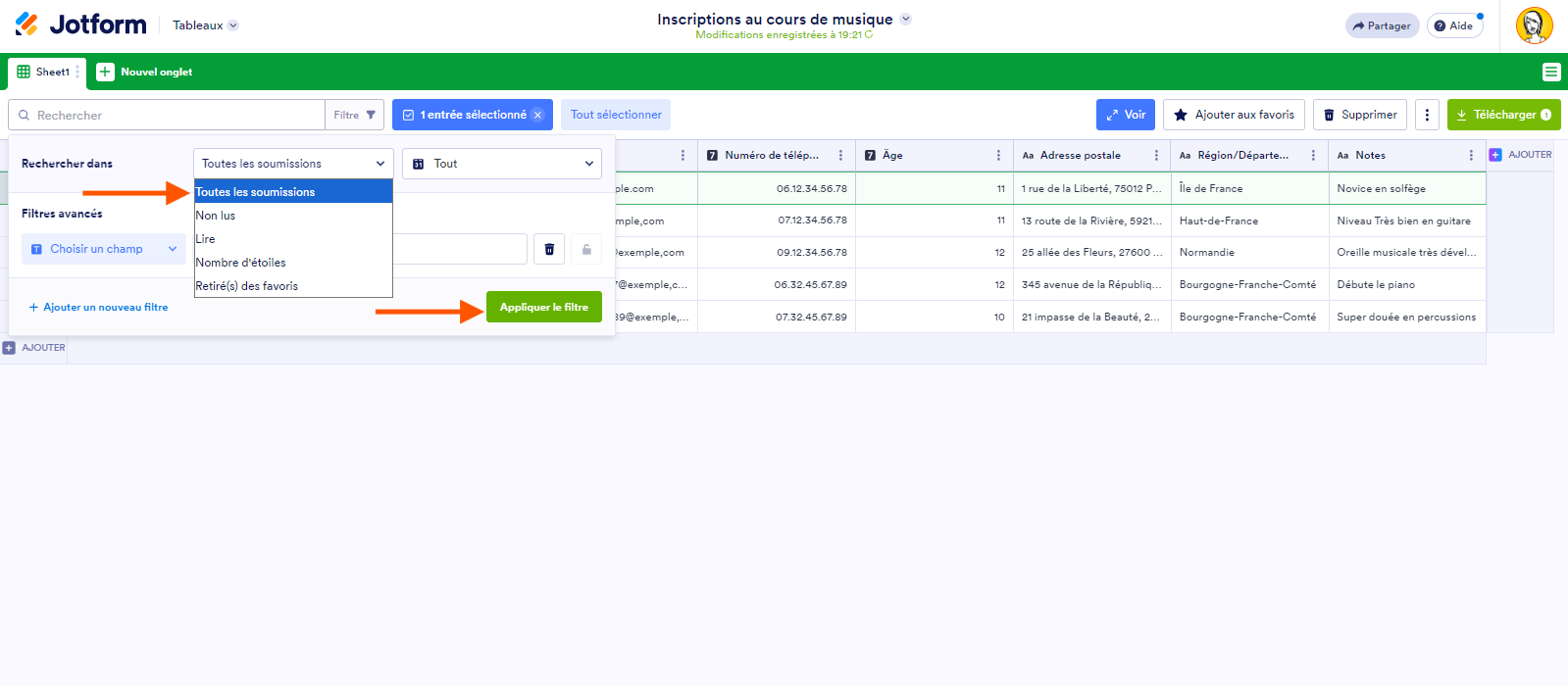Image resolution: width=1568 pixels, height=686 pixels.
Task: Click the Télécharger download button
Action: (1503, 115)
